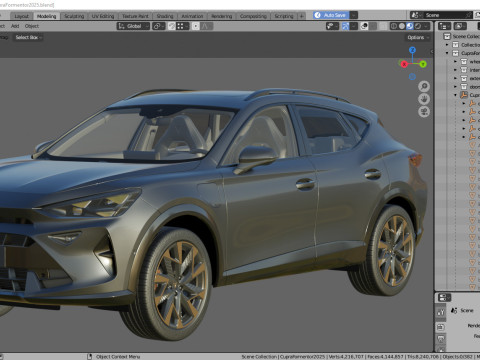
Task: Toggle viewport overlays
Action: [x=364, y=26]
